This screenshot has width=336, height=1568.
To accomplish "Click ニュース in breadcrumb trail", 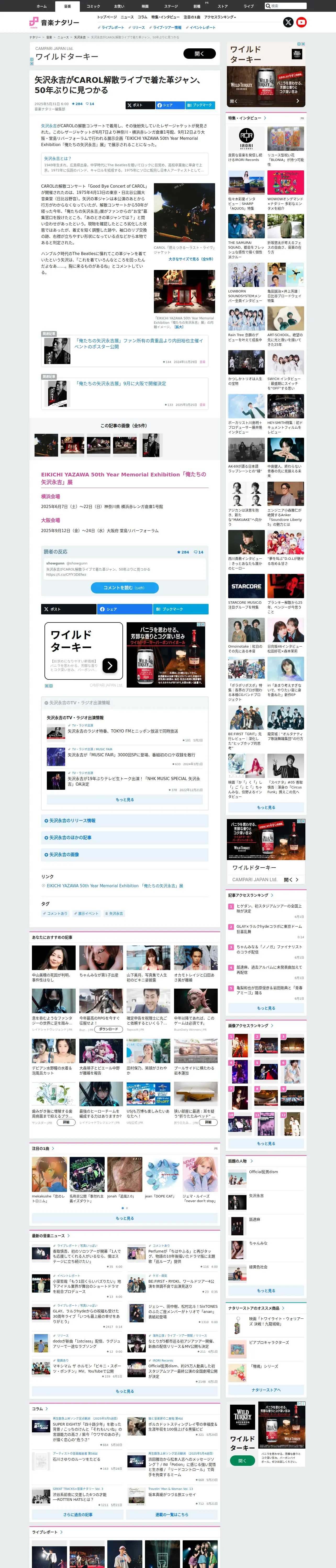I will point(63,37).
